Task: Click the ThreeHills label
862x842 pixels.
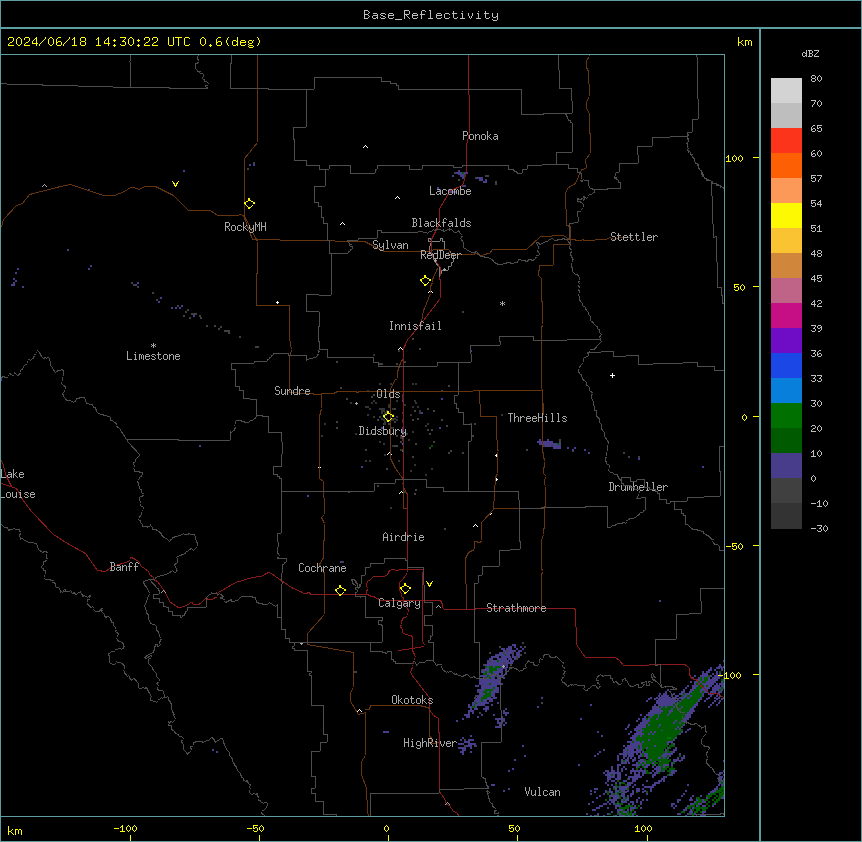Action: tap(537, 418)
